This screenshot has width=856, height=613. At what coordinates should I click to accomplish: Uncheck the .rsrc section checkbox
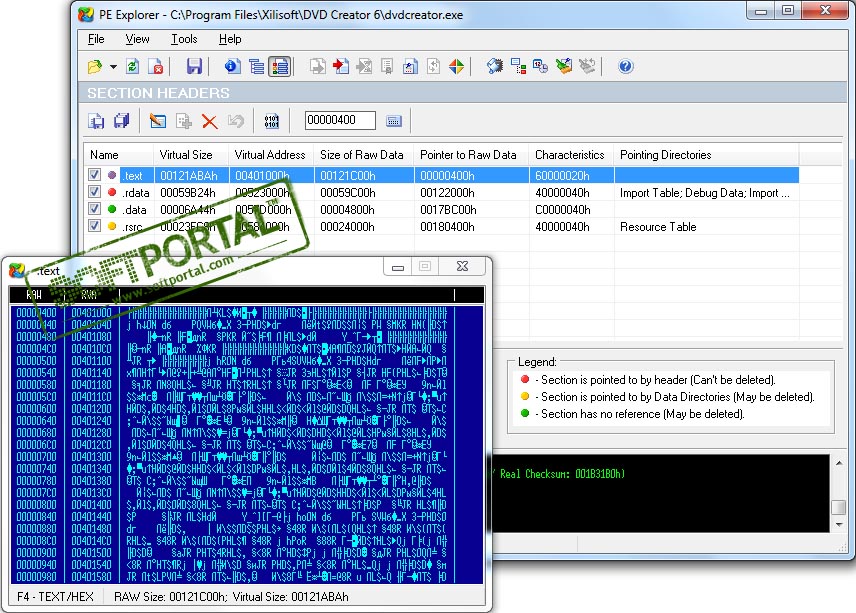pos(94,225)
